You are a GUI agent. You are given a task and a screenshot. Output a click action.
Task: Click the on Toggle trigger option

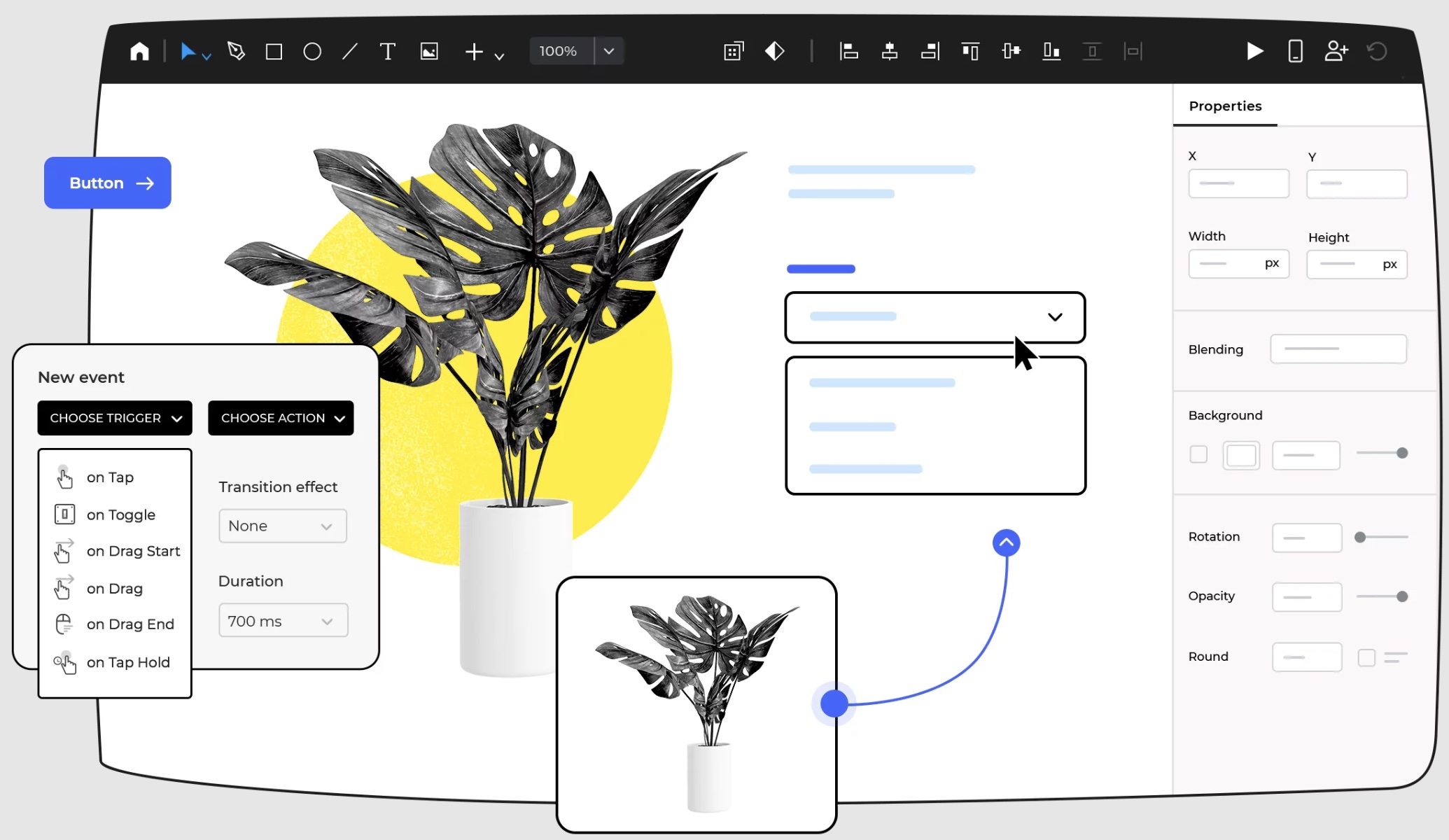tap(121, 514)
